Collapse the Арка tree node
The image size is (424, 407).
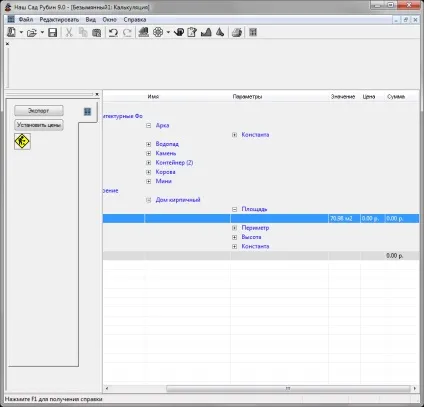coord(149,125)
